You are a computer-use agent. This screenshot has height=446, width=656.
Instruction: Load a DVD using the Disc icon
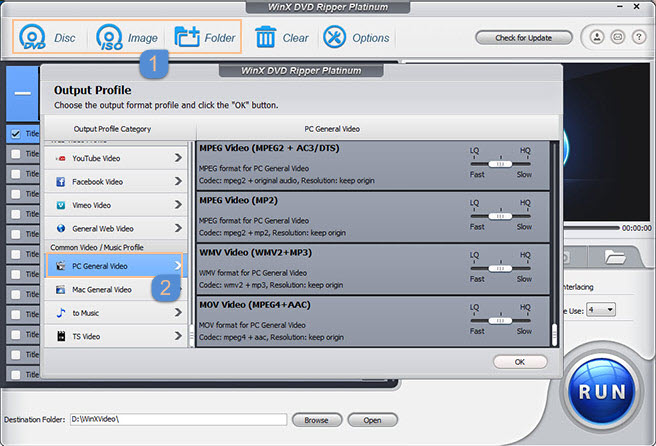(x=47, y=37)
